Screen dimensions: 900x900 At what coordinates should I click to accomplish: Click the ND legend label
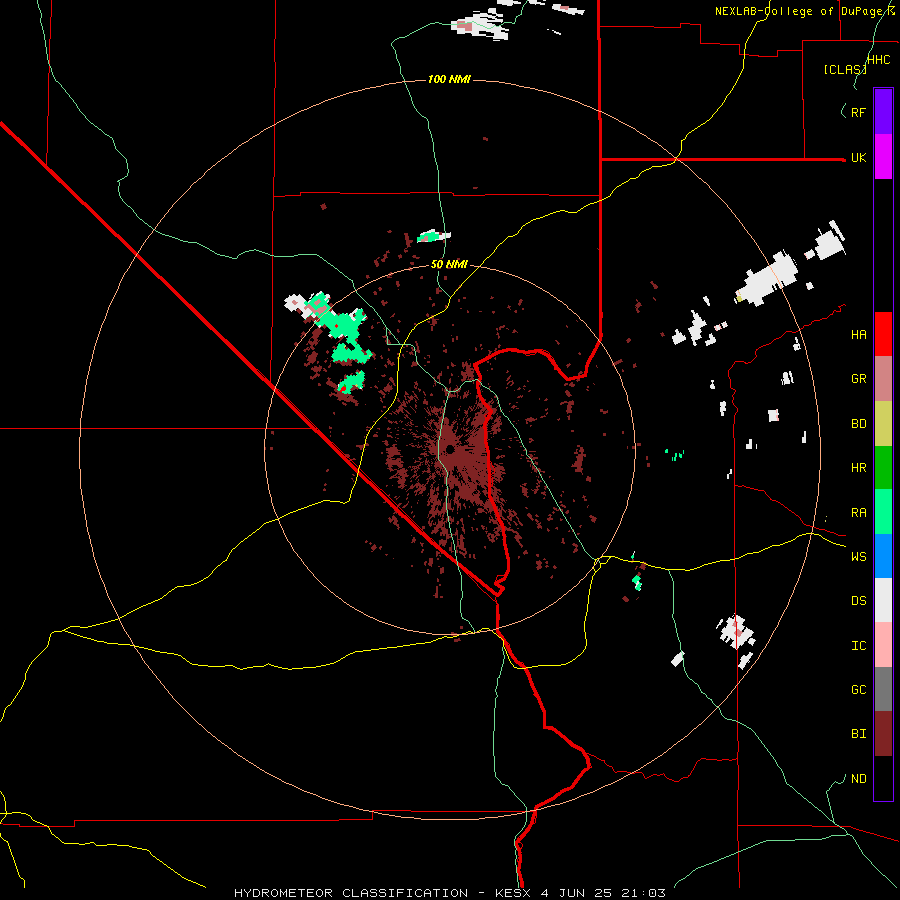[x=859, y=779]
